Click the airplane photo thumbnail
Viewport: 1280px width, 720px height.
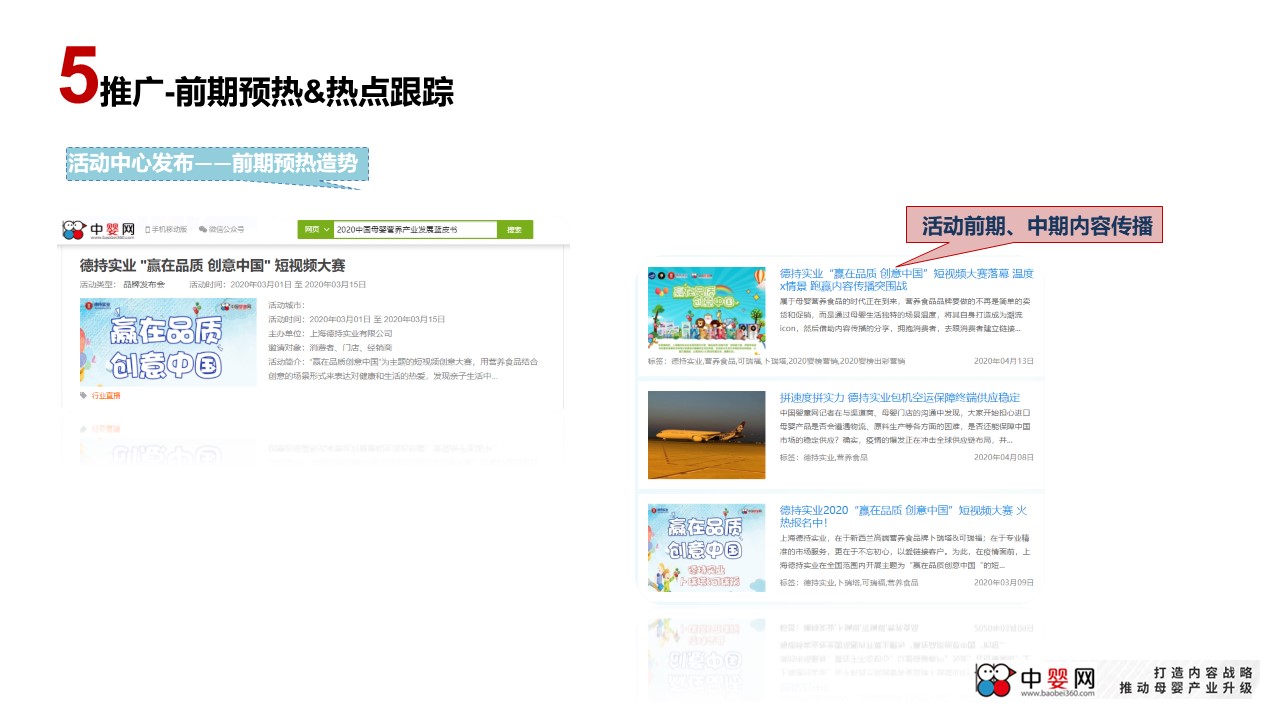click(706, 434)
